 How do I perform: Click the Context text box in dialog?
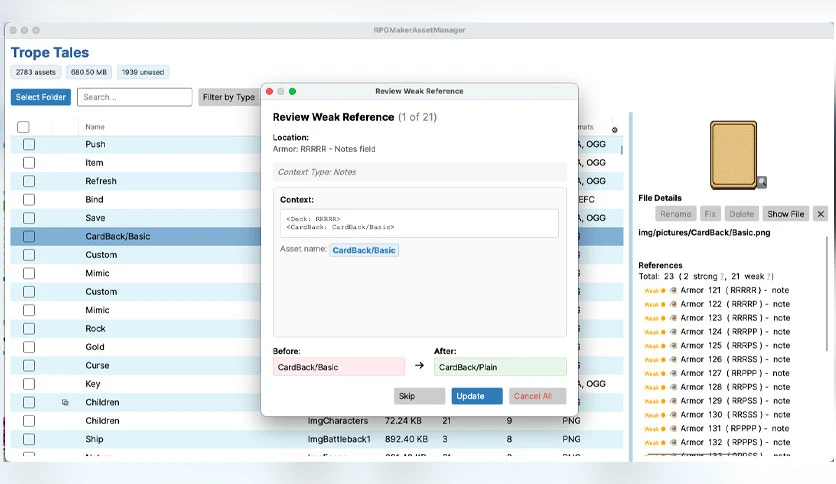(419, 223)
